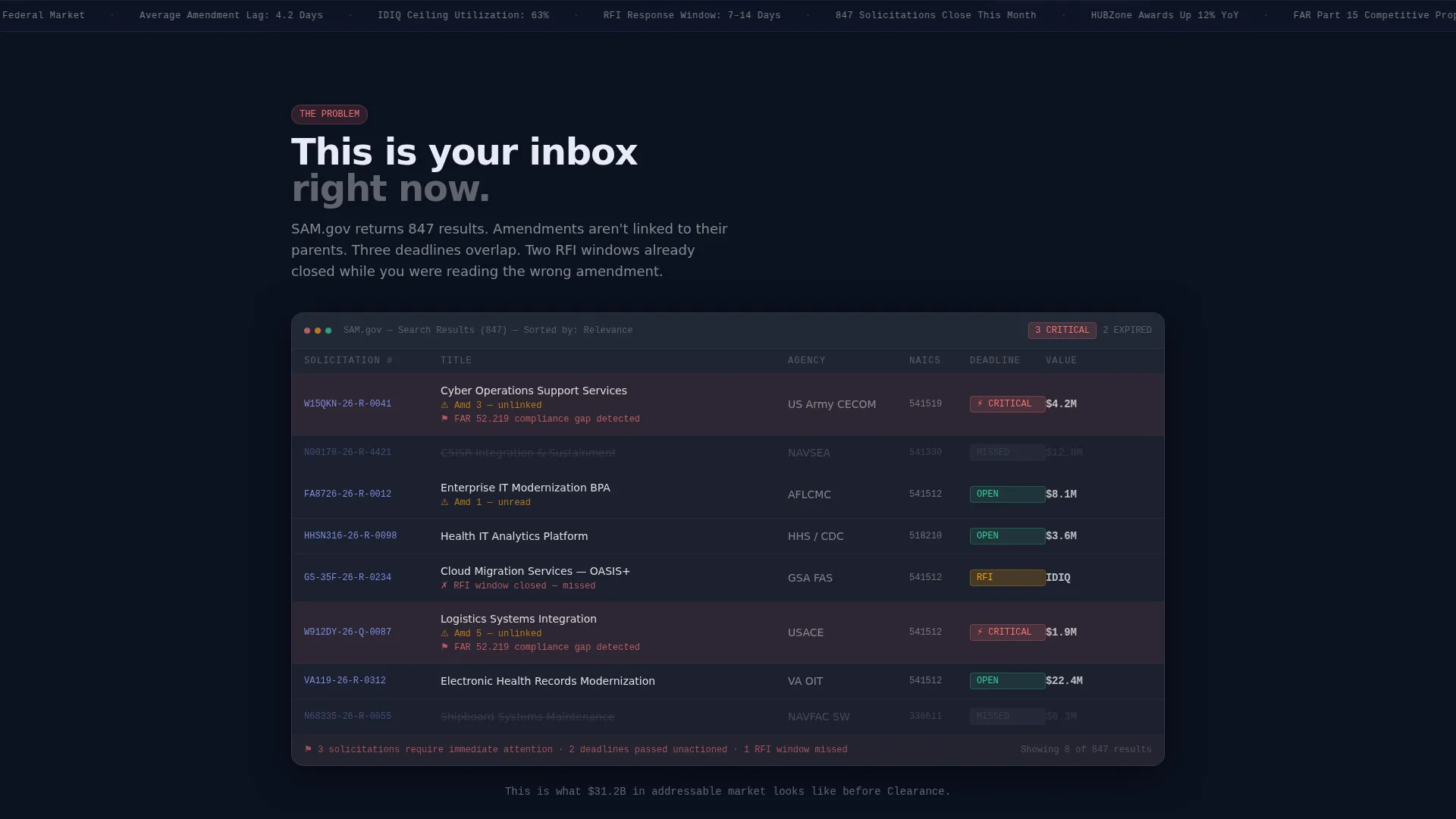Image resolution: width=1456 pixels, height=819 pixels.
Task: Click the 'USACE' agency cell
Action: pyautogui.click(x=805, y=632)
